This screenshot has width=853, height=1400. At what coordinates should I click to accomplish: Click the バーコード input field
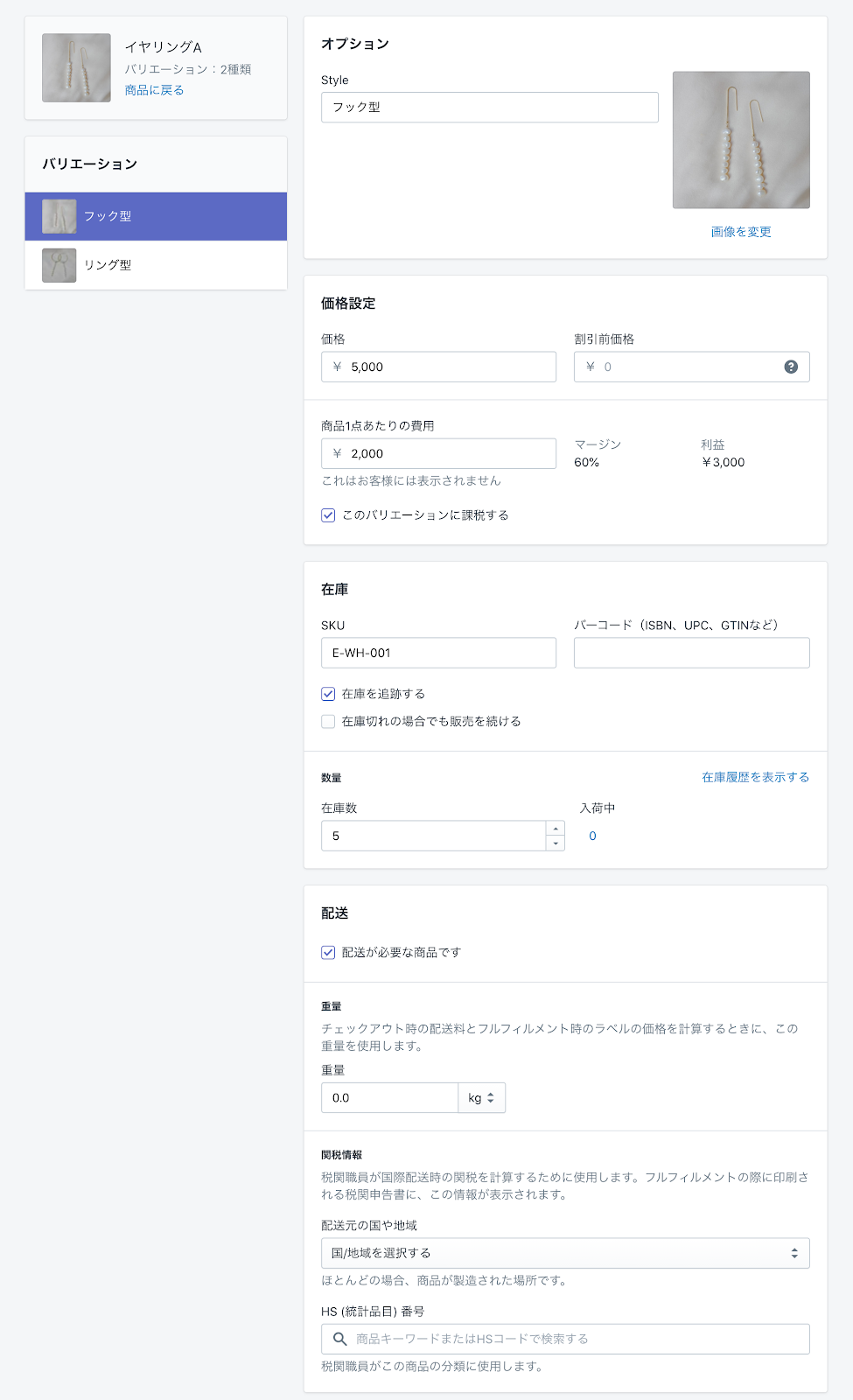tap(691, 653)
